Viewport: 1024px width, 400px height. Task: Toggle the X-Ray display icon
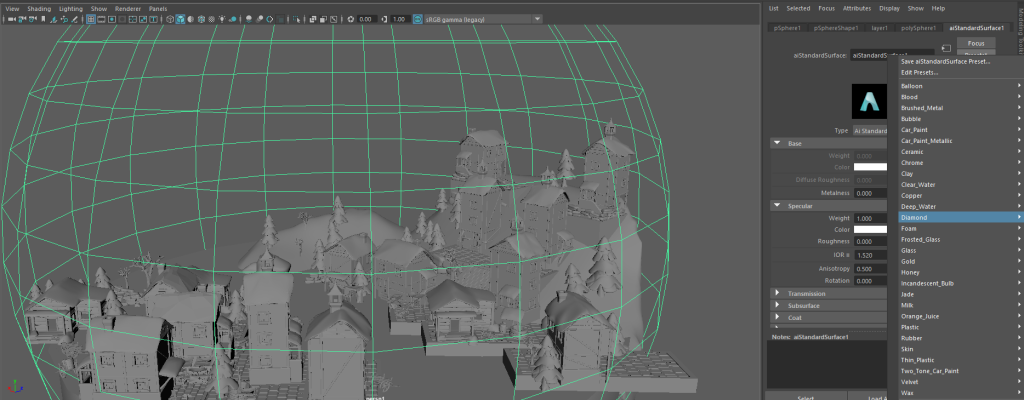[x=313, y=19]
